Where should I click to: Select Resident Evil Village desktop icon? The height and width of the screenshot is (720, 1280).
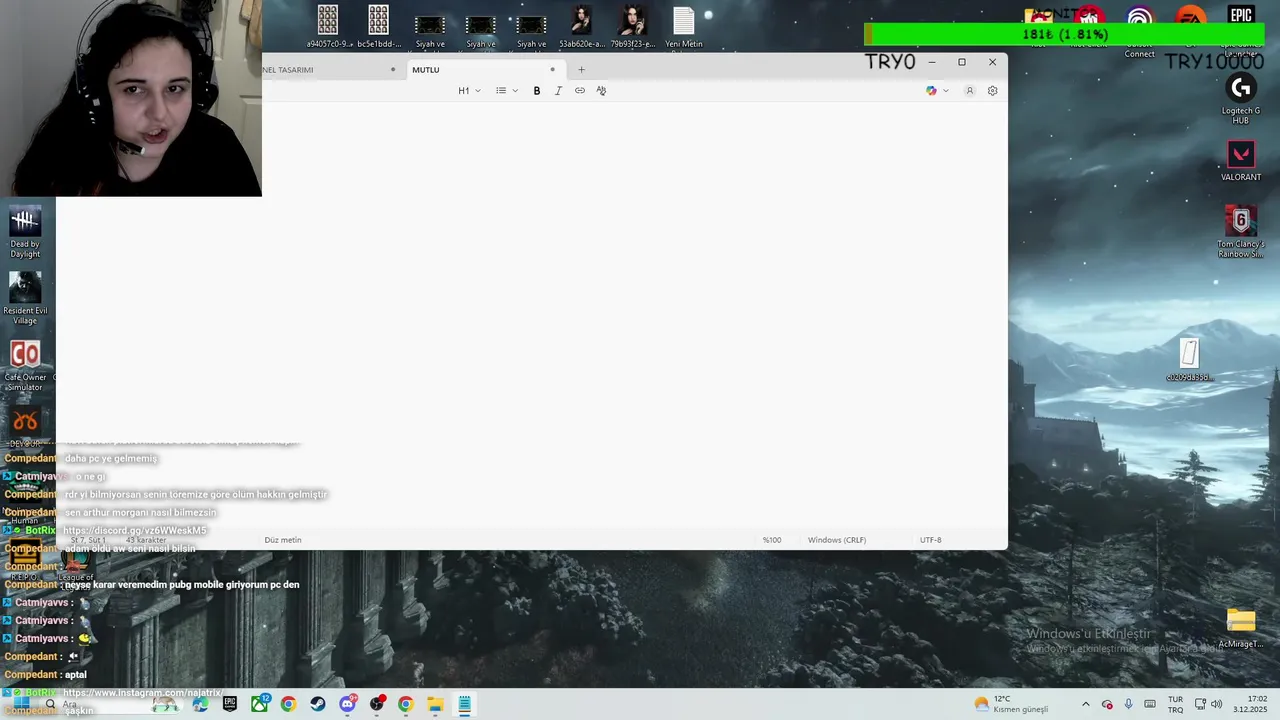click(25, 298)
